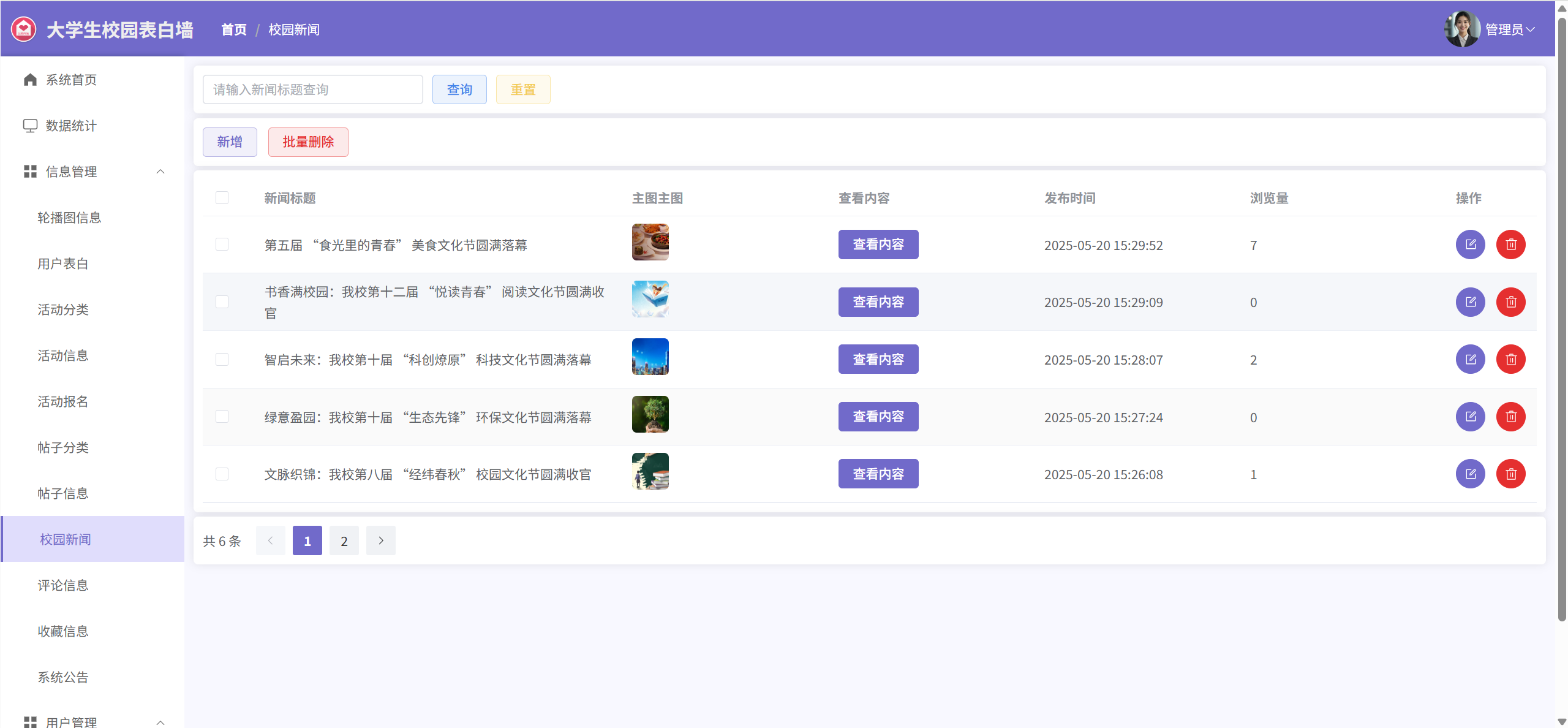Click edit icon for food festival news row
The image size is (1568, 728).
click(x=1470, y=245)
